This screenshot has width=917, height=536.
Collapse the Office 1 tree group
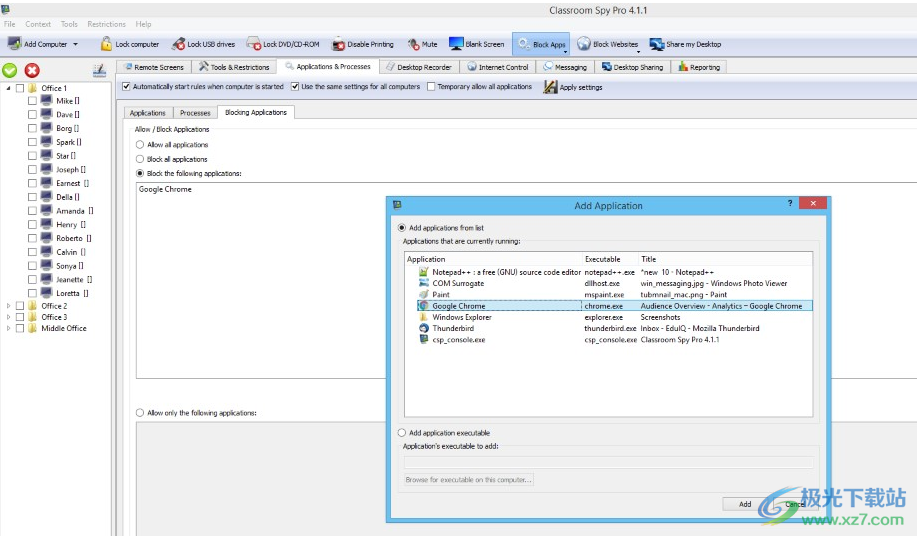click(8, 88)
